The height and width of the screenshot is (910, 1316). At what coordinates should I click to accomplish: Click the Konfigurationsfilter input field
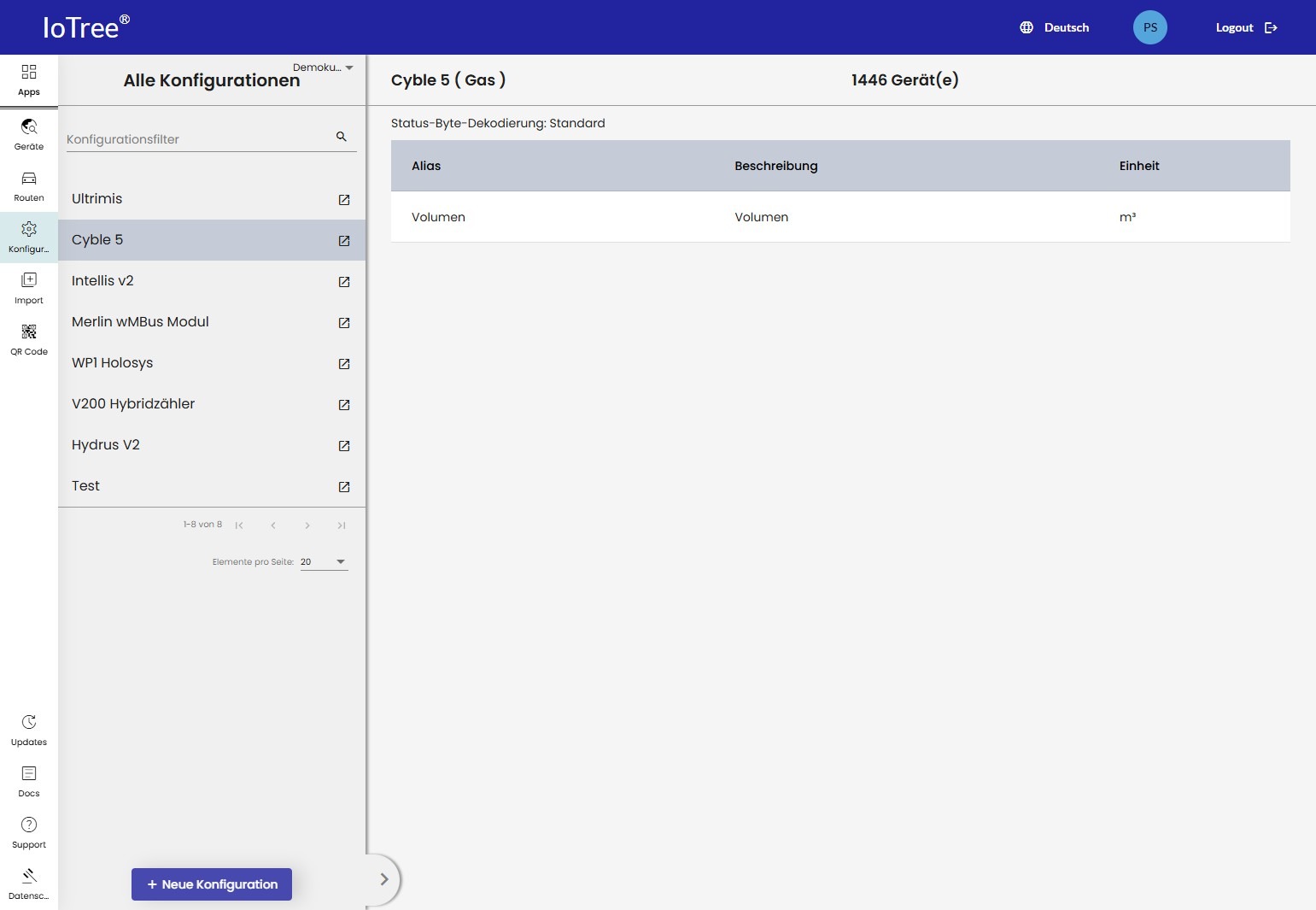tap(196, 139)
